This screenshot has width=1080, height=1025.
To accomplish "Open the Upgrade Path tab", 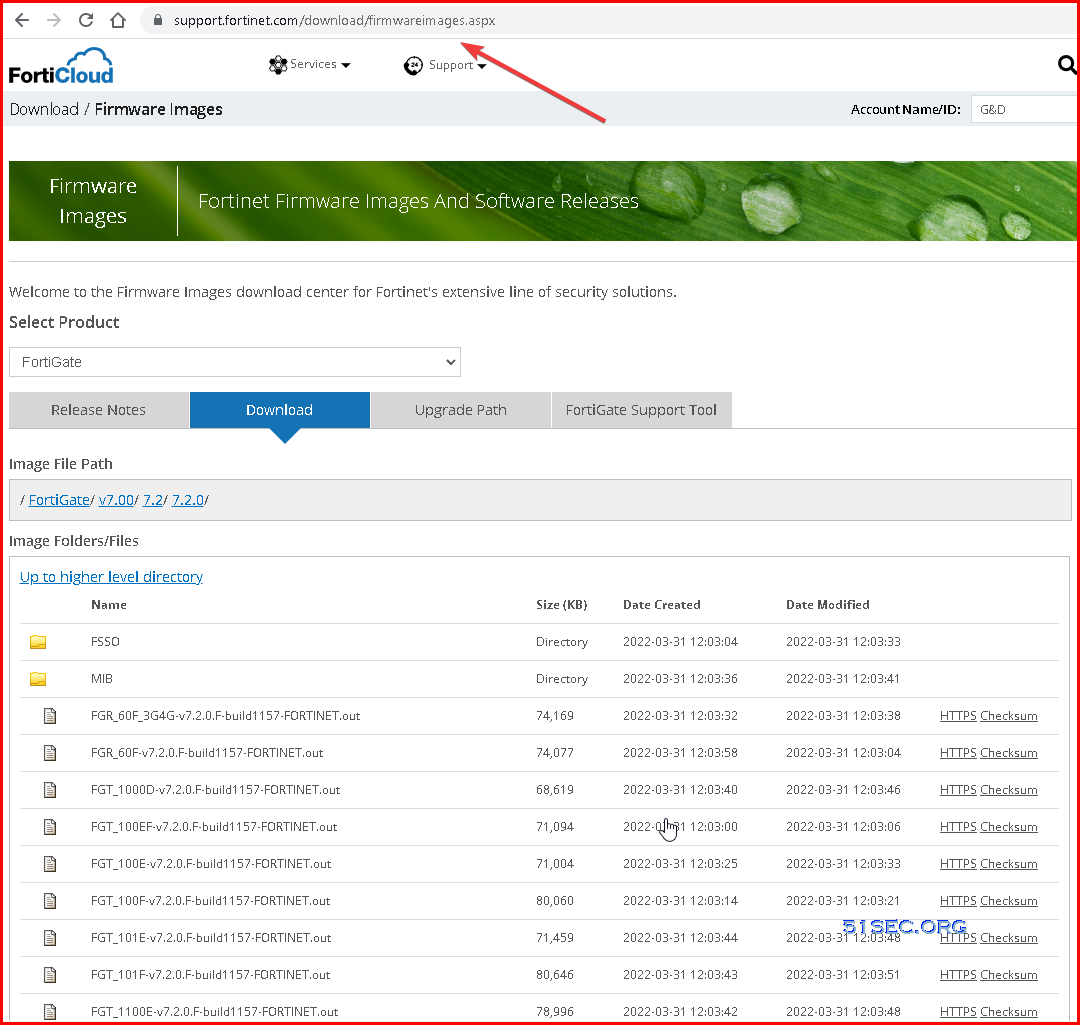I will coord(461,410).
